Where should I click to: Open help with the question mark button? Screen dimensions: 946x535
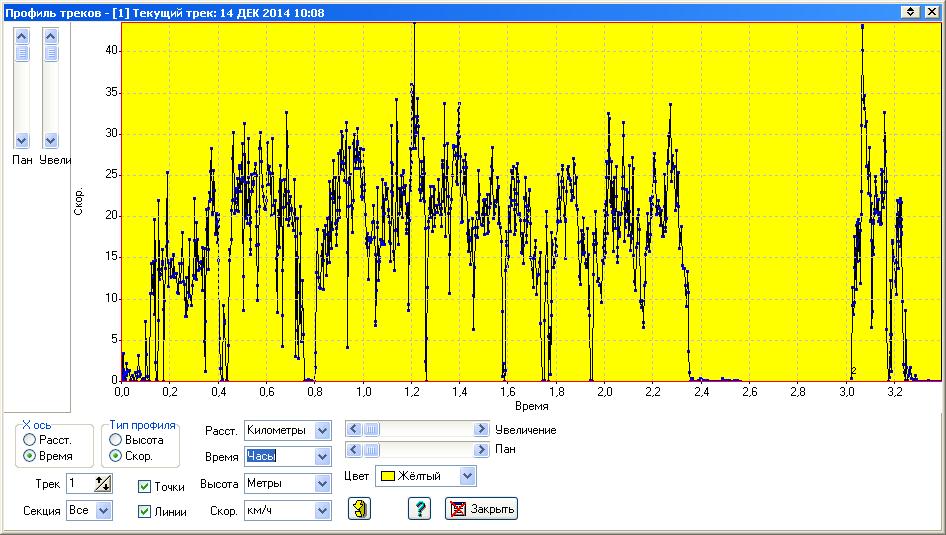(419, 509)
